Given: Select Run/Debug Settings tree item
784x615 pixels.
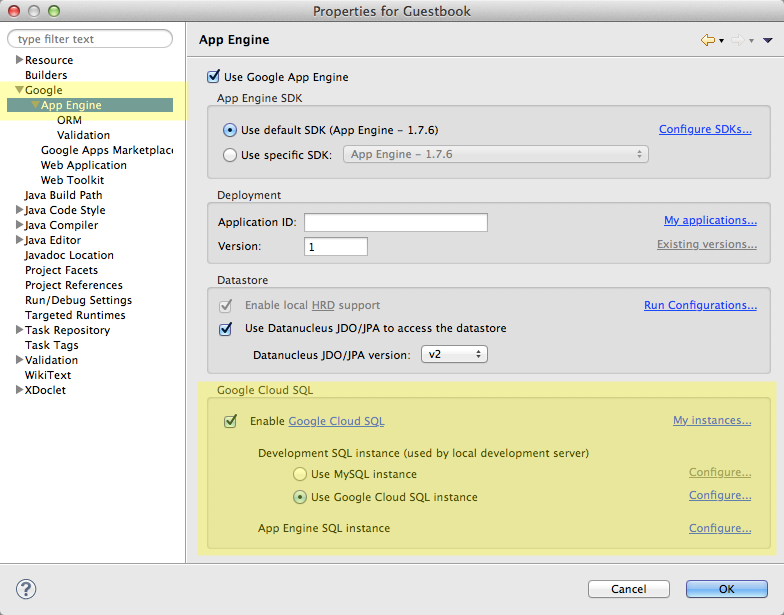Looking at the screenshot, I should [x=78, y=300].
